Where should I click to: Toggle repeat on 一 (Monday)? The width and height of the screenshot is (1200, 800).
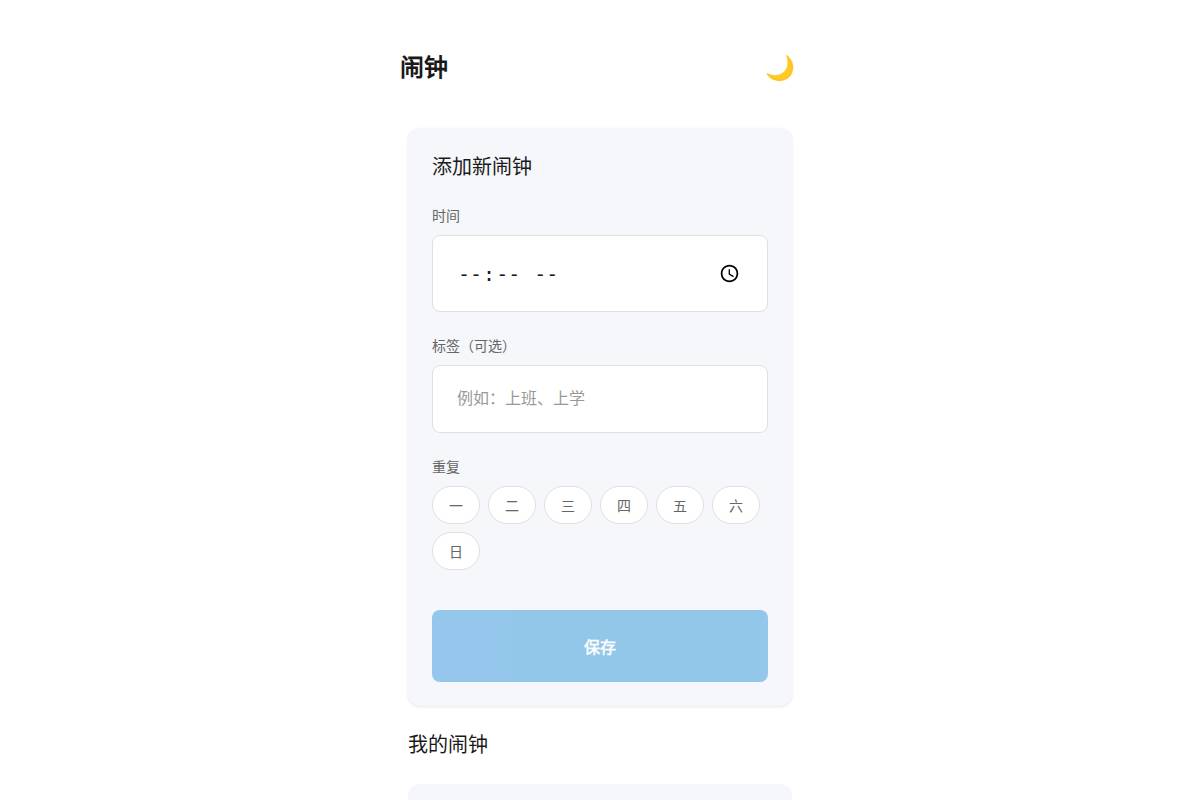tap(456, 506)
